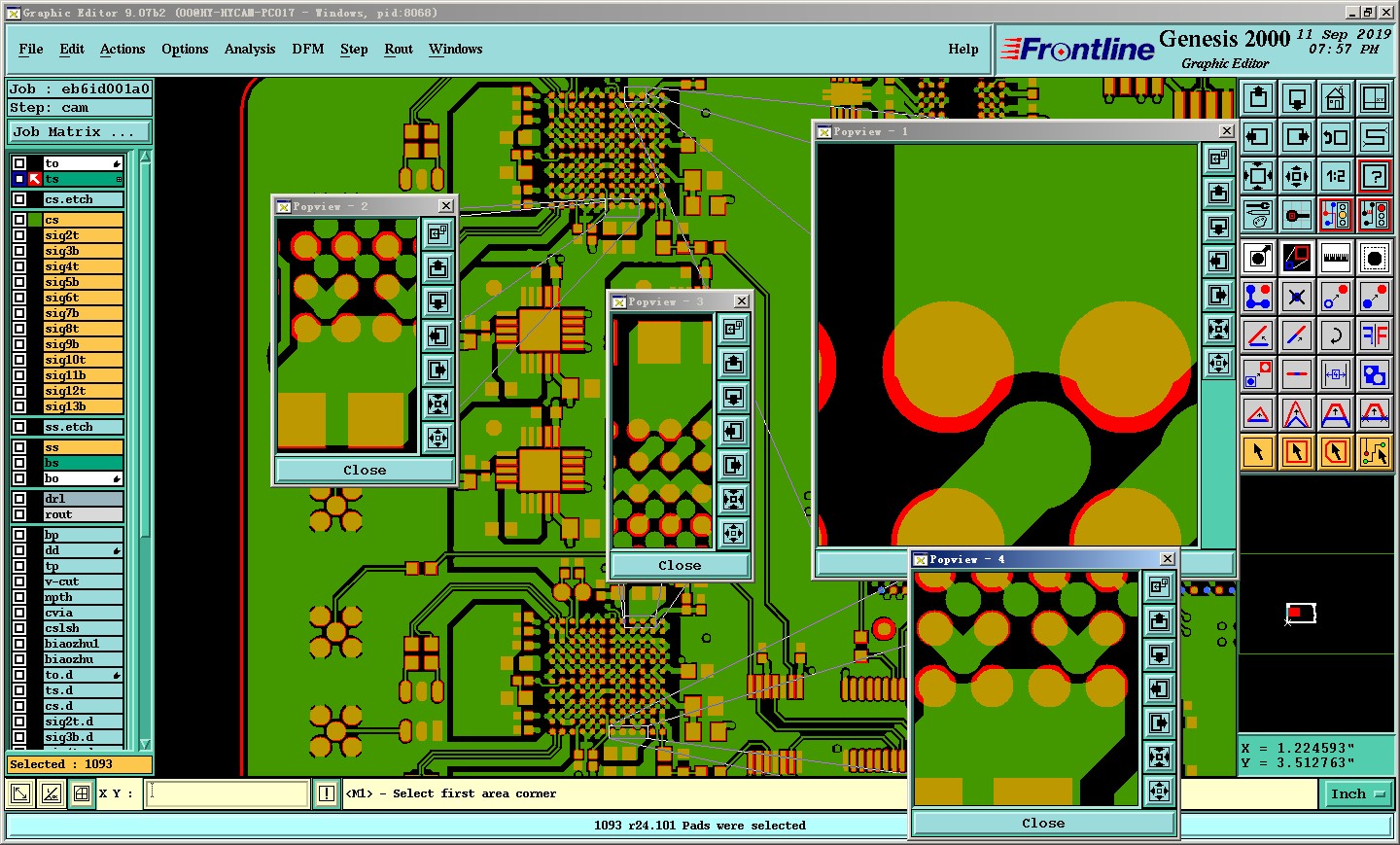Open the wrench and palette settings icon
Image resolution: width=1400 pixels, height=845 pixels.
point(1258,215)
